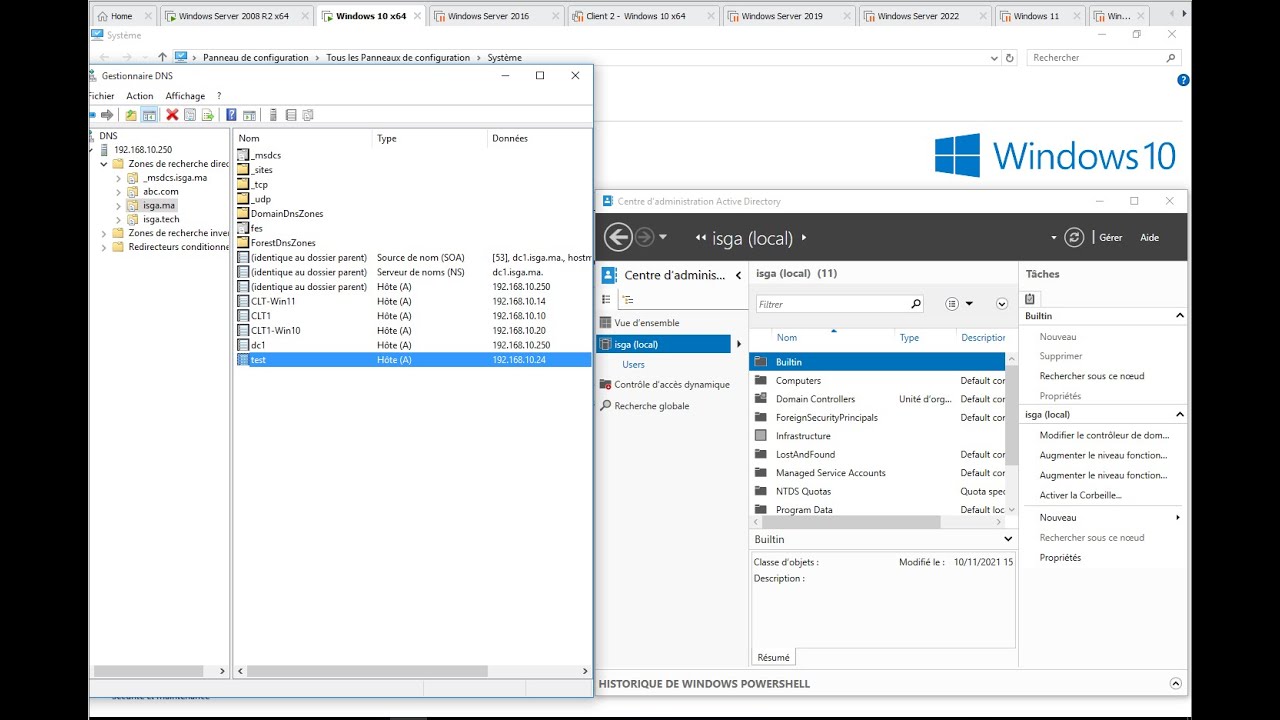The width and height of the screenshot is (1280, 720).
Task: Click the Domain Controllers container icon
Action: (x=760, y=399)
